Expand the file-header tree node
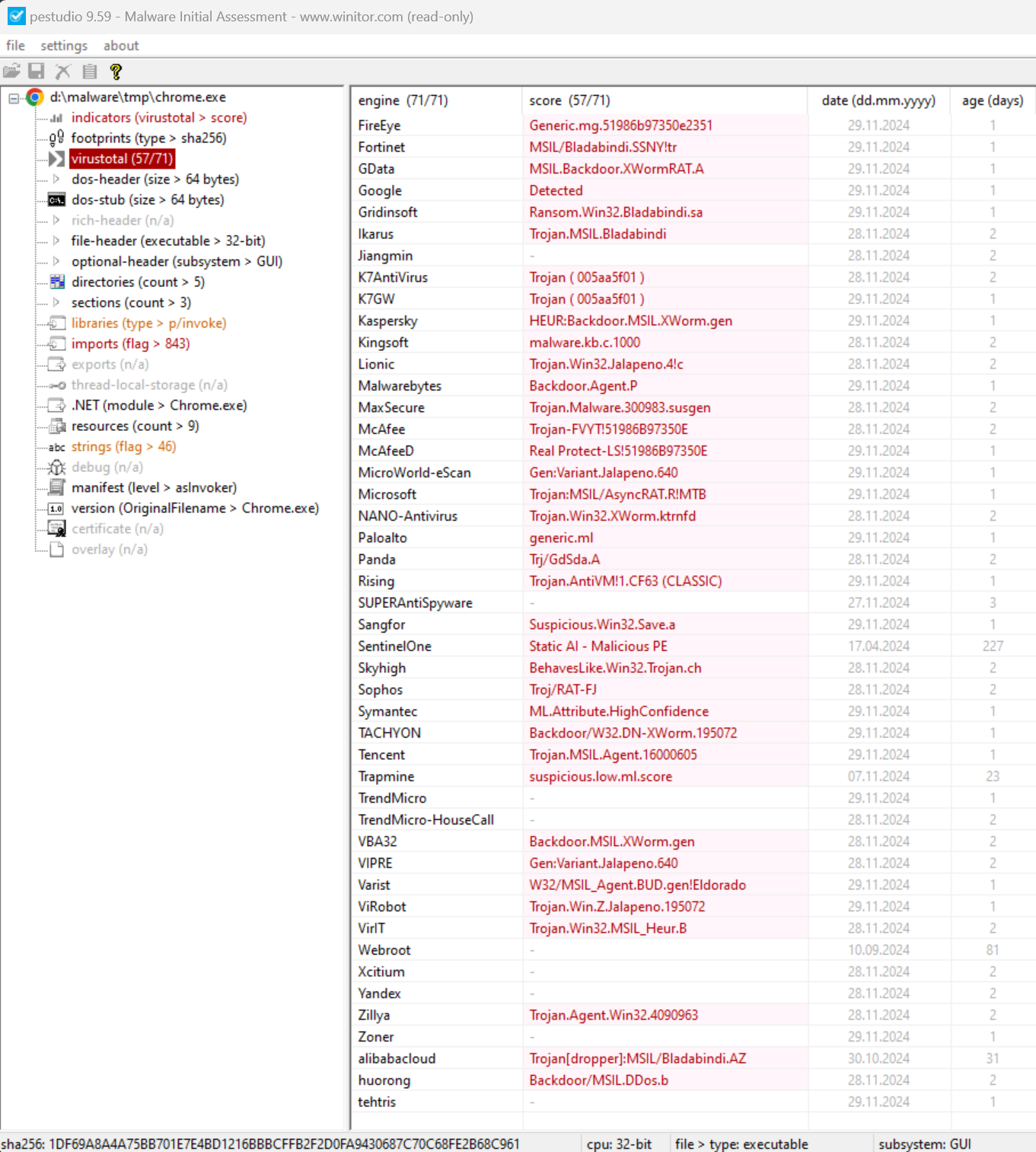The image size is (1036, 1152). [57, 241]
